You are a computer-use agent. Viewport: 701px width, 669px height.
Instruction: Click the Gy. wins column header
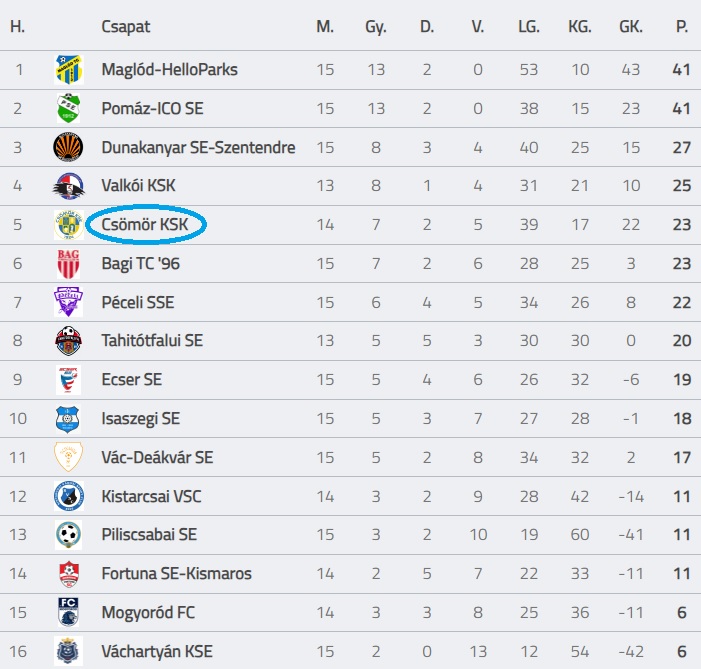[376, 27]
